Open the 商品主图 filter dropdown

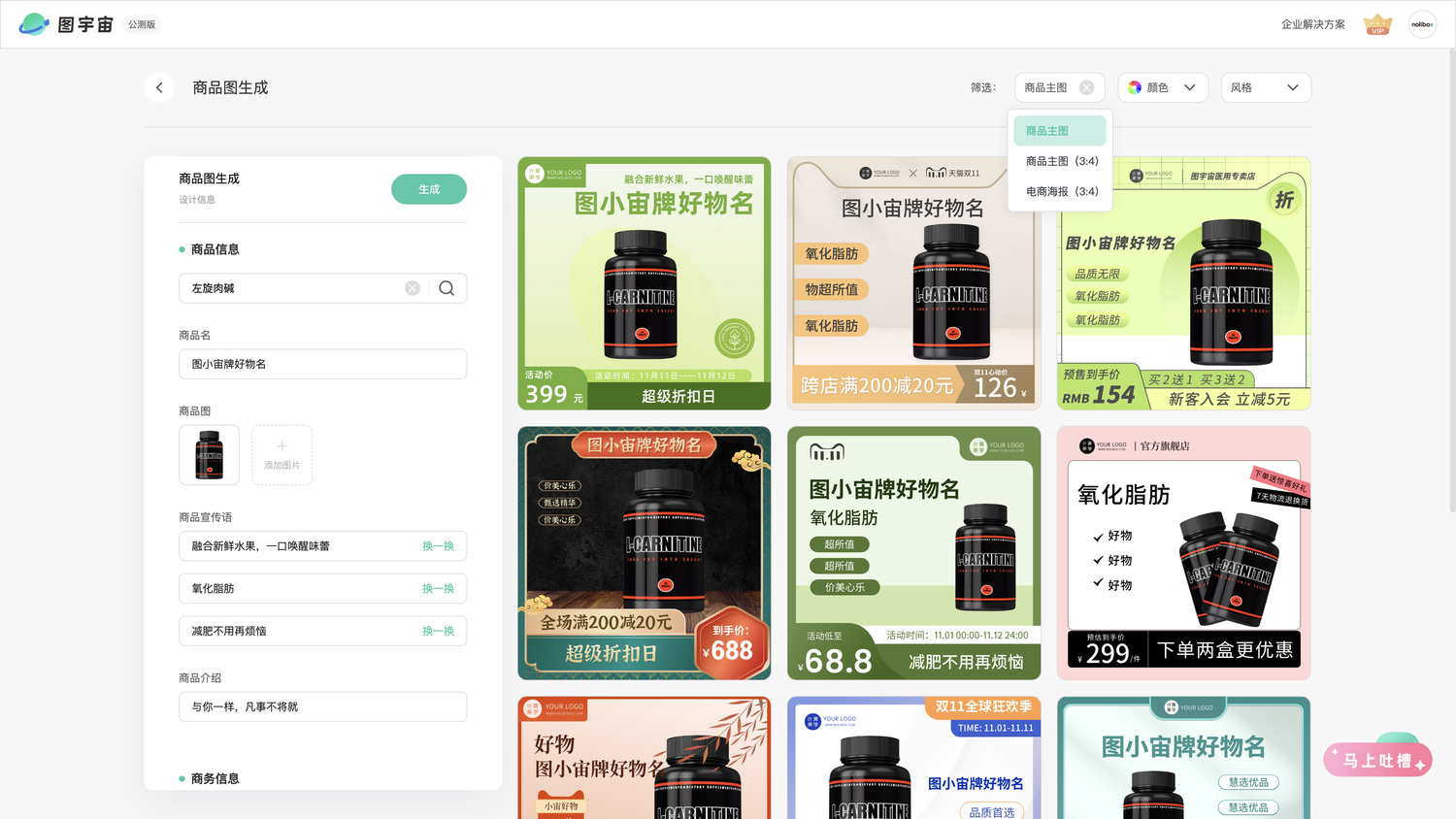click(x=1059, y=87)
